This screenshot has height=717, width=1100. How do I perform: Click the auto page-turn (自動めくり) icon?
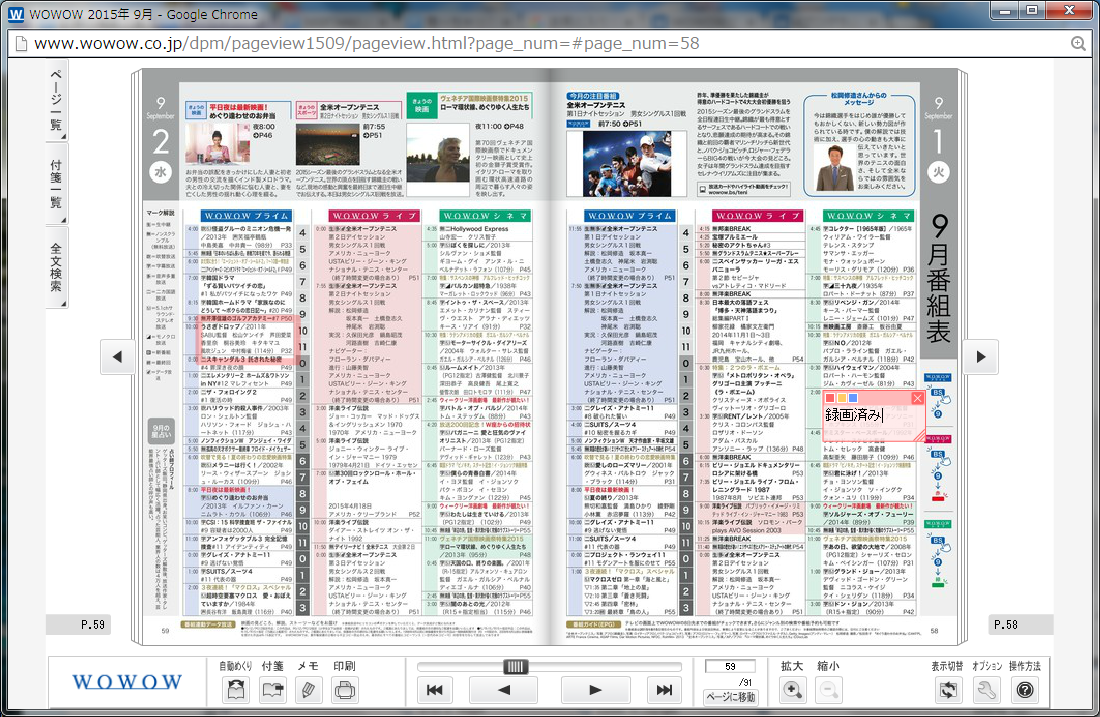pyautogui.click(x=236, y=690)
